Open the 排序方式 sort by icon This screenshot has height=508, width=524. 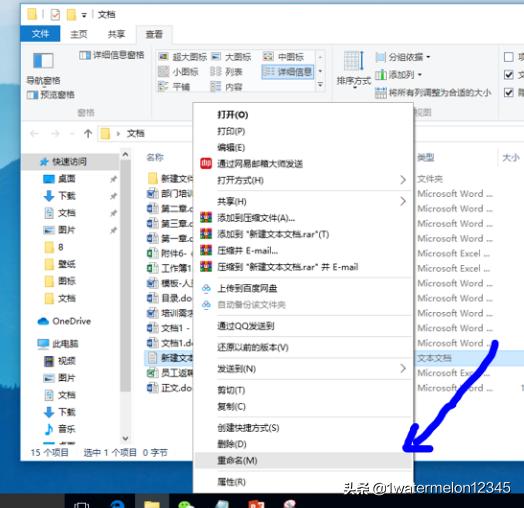[x=354, y=60]
